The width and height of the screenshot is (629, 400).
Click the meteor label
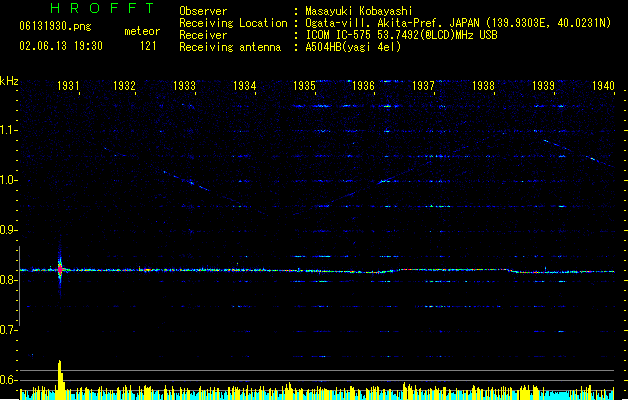pos(142,31)
